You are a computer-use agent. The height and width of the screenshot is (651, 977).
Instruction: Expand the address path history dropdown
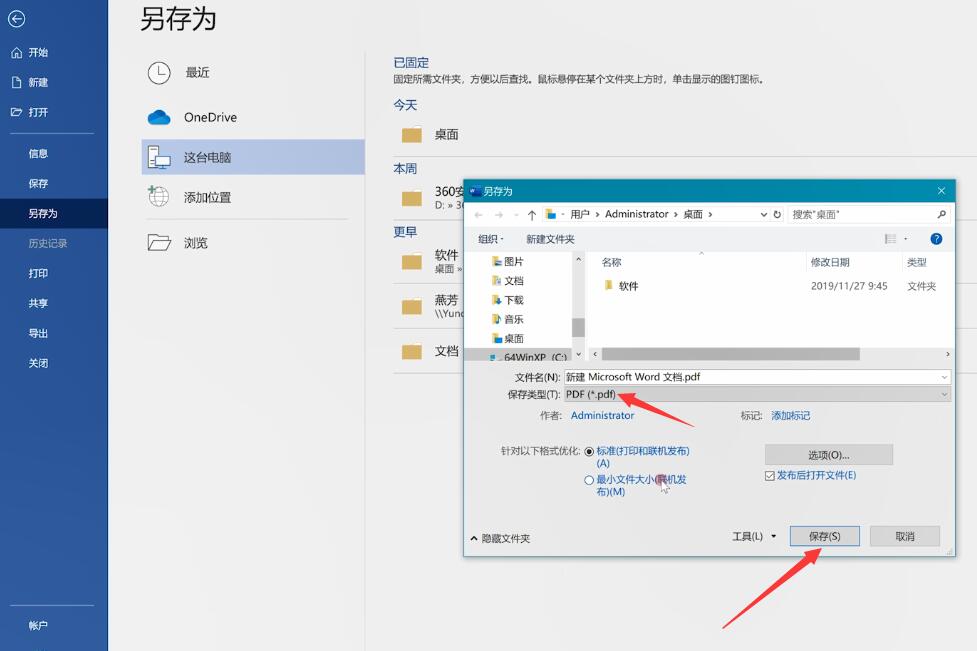click(x=764, y=214)
